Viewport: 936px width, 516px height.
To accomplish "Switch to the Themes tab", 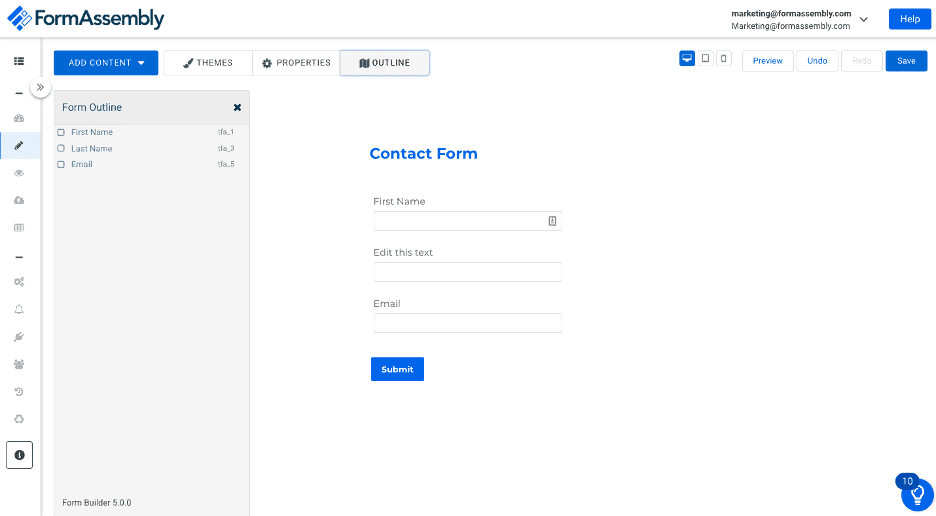I will (208, 63).
